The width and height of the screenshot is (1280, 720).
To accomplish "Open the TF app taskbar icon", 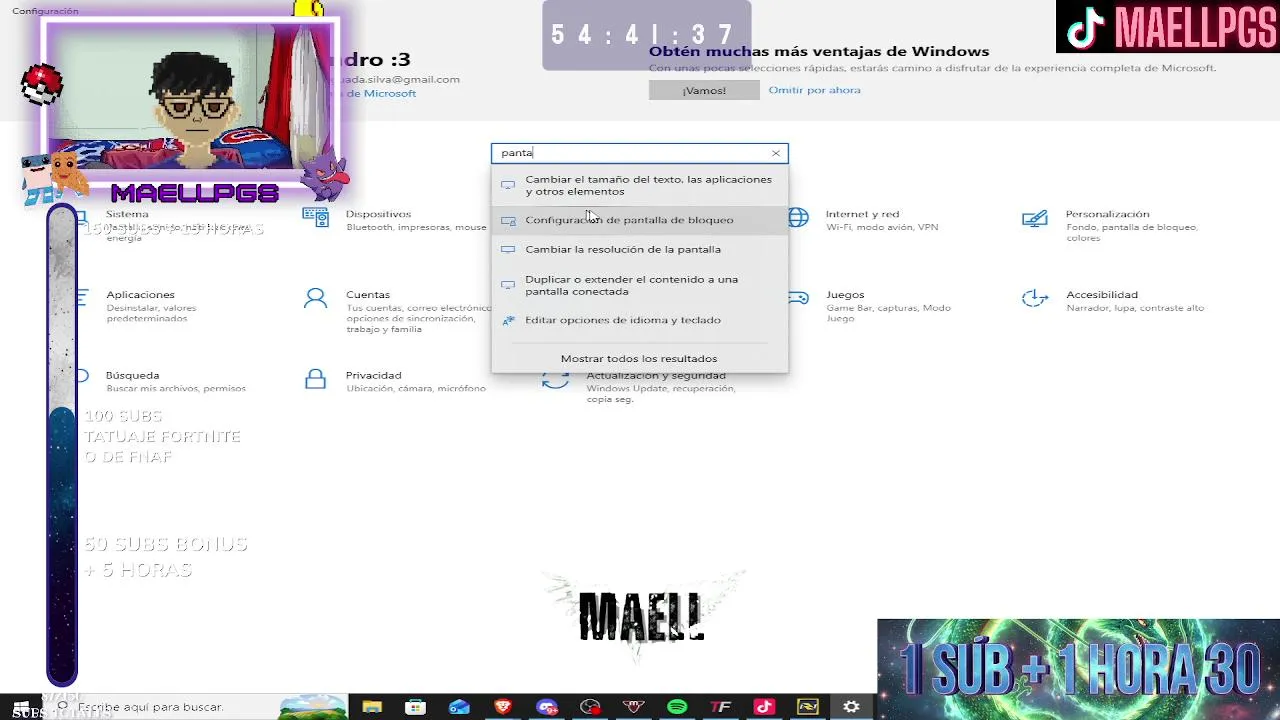I will [x=720, y=707].
